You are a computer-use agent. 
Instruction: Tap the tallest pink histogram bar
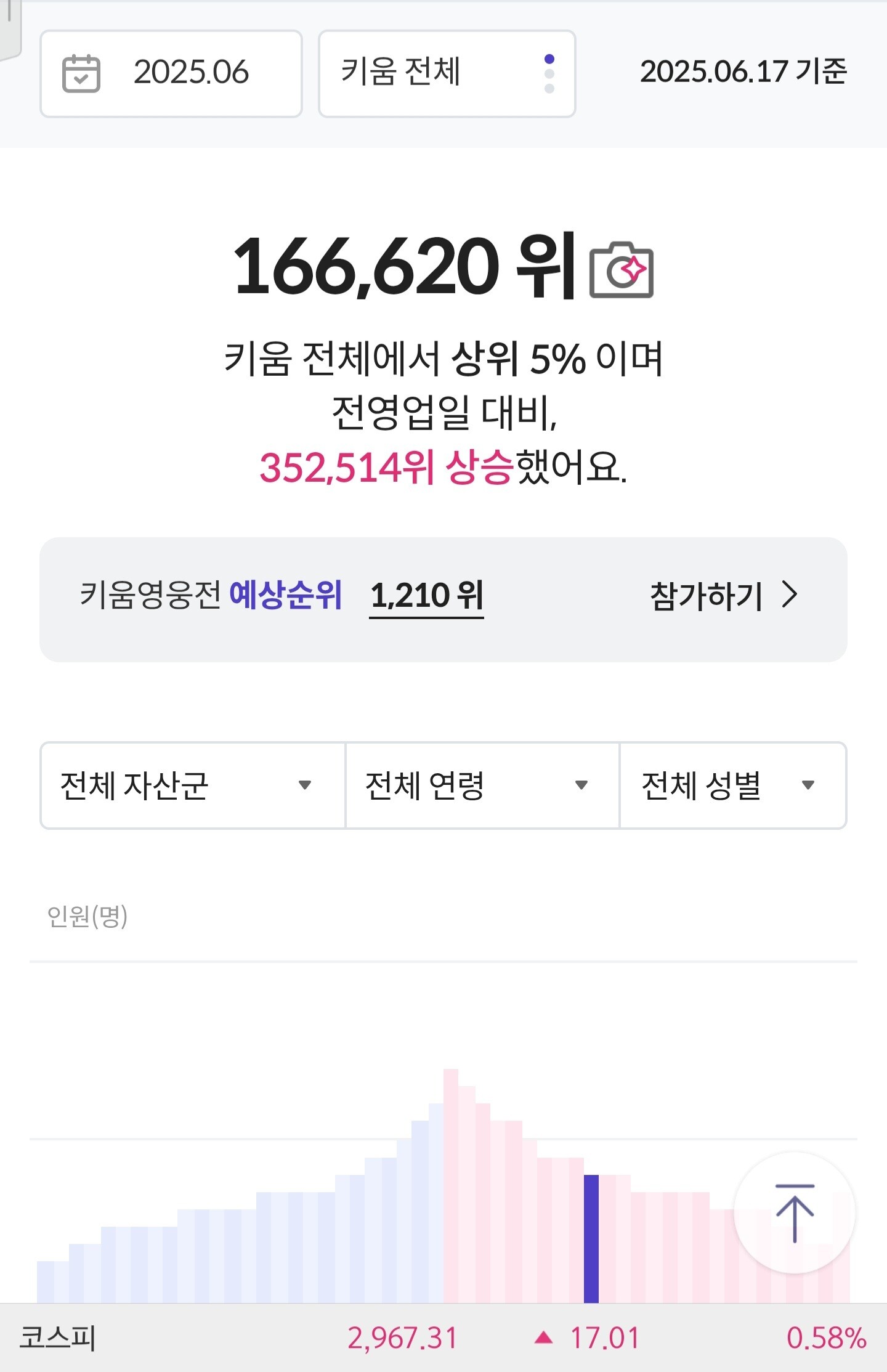(451, 1186)
